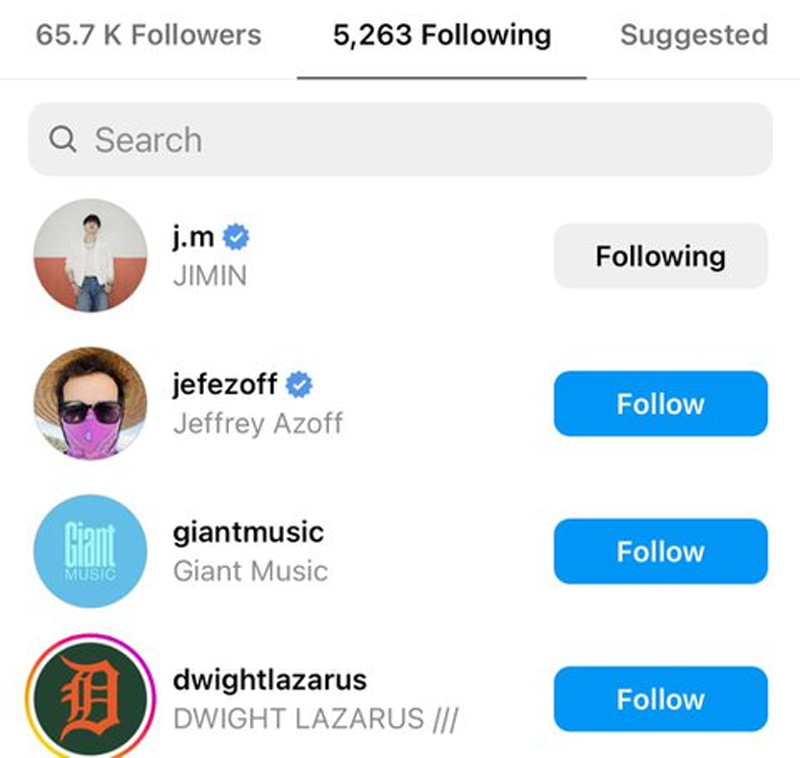
Task: Open the Suggested tab
Action: point(694,36)
